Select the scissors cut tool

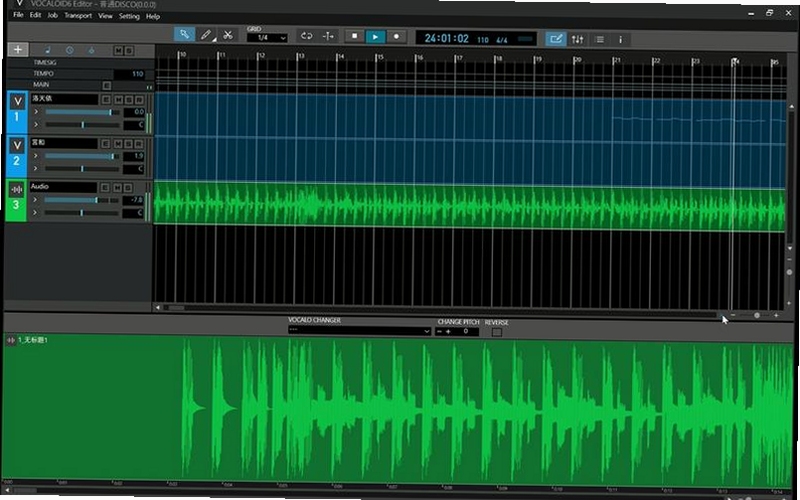[x=228, y=35]
